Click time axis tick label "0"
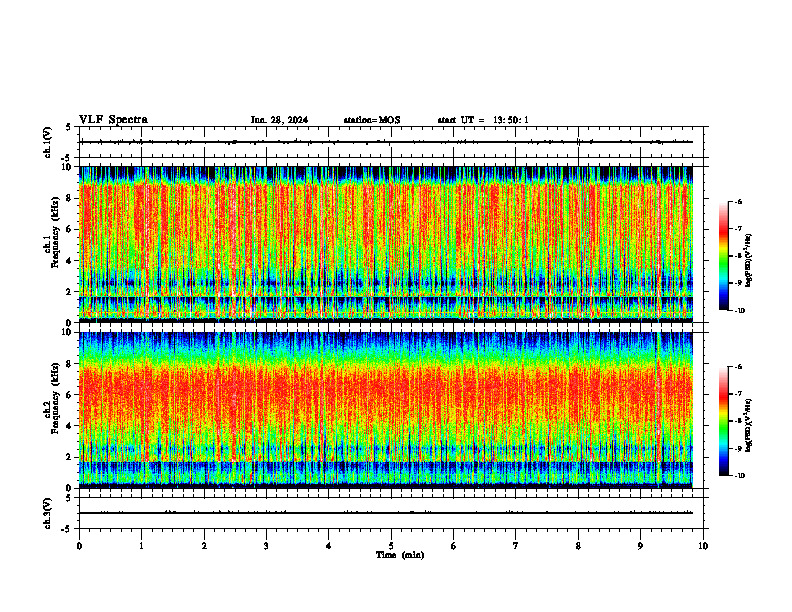The width and height of the screenshot is (792, 612). [x=79, y=546]
